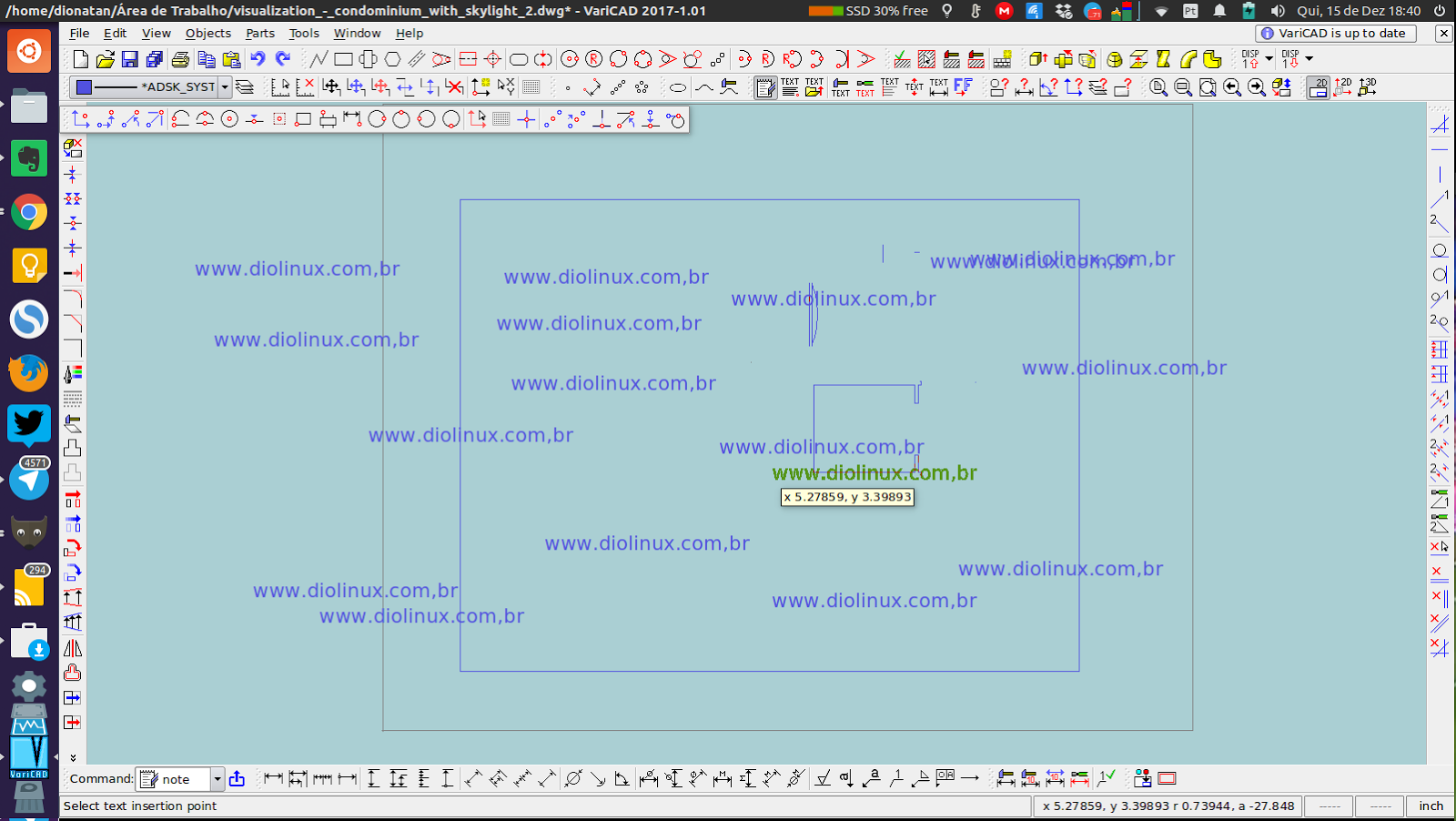Select the circle with radius R tool
Viewport: 1456px width, 821px height.
click(x=593, y=59)
